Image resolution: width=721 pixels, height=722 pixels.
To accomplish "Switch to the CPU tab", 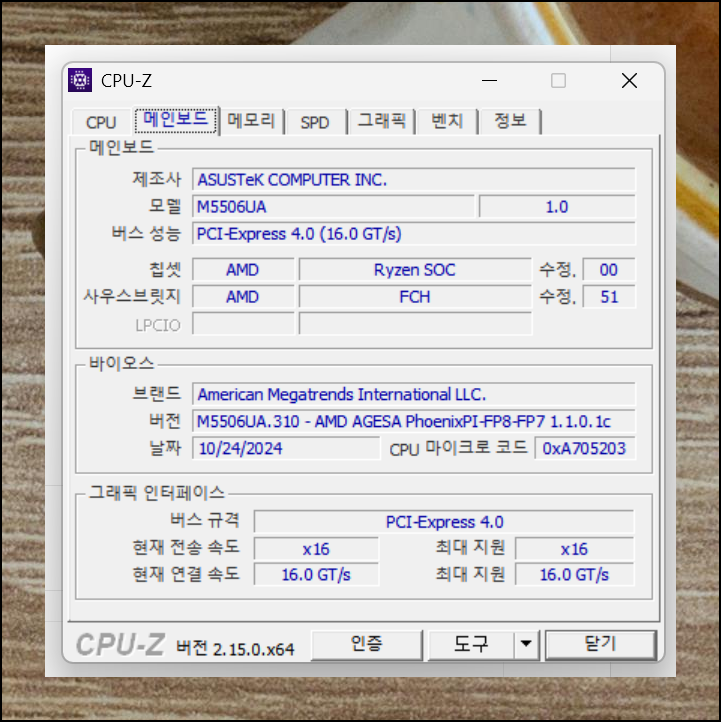I will coord(101,122).
